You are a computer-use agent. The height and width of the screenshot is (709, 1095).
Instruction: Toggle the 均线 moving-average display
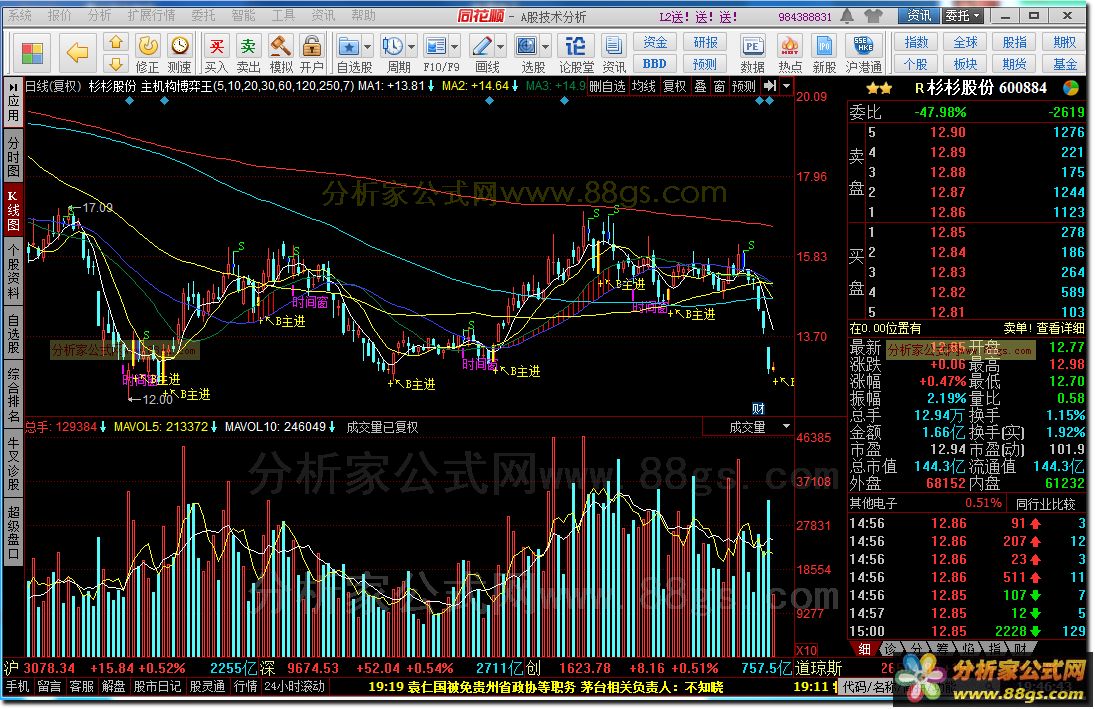(643, 86)
